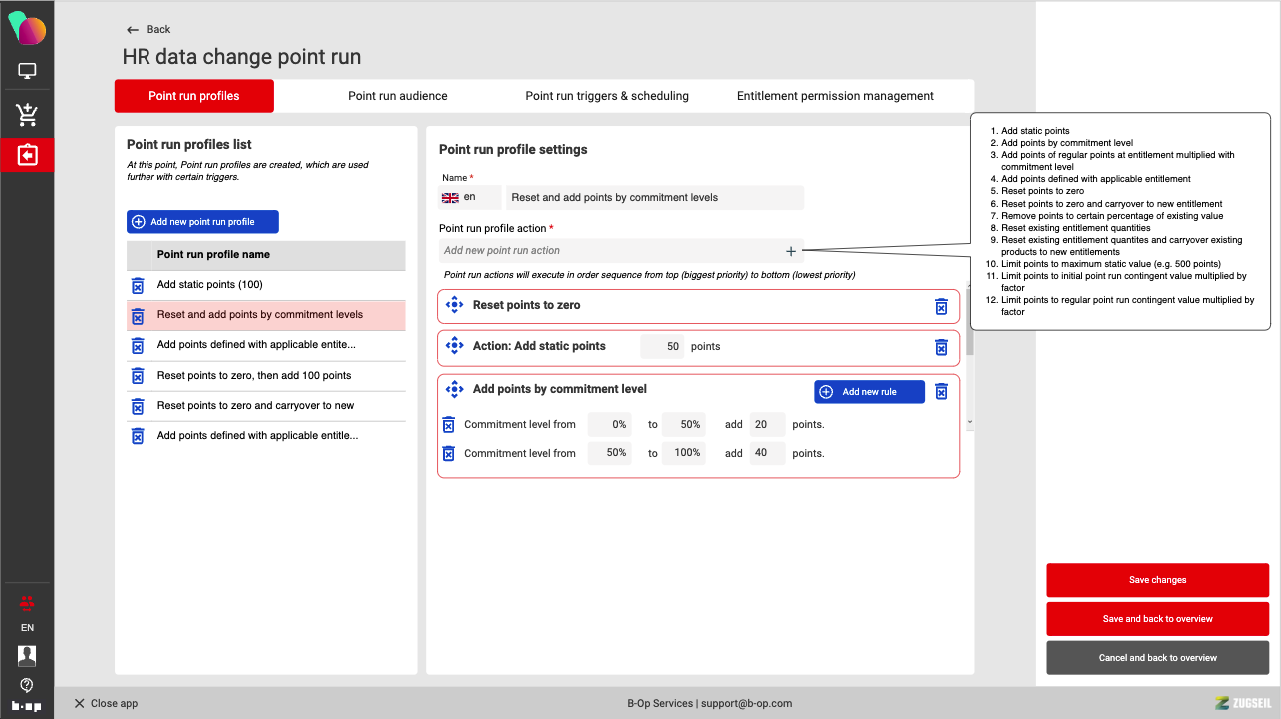Open the shopping cart icon in sidebar
Screen dimensions: 1281x719
pyautogui.click(x=27, y=115)
